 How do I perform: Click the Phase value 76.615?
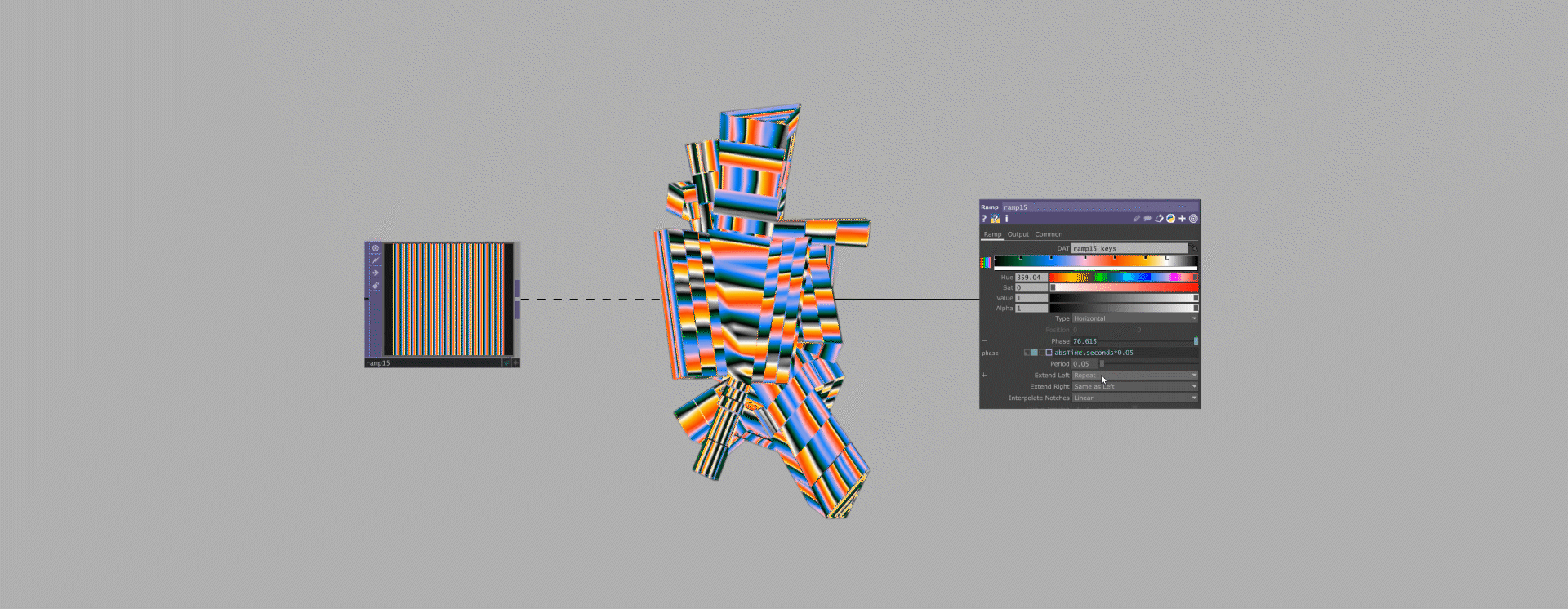tap(1085, 341)
